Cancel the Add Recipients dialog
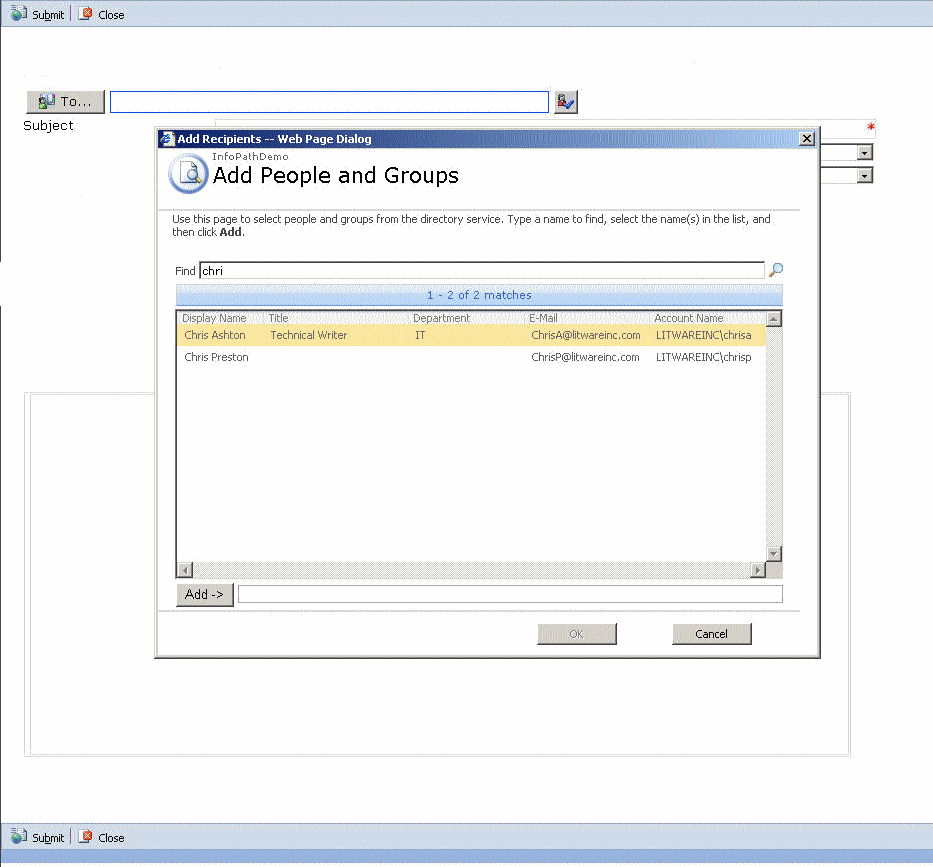Viewport: 933px width, 867px height. pos(711,634)
